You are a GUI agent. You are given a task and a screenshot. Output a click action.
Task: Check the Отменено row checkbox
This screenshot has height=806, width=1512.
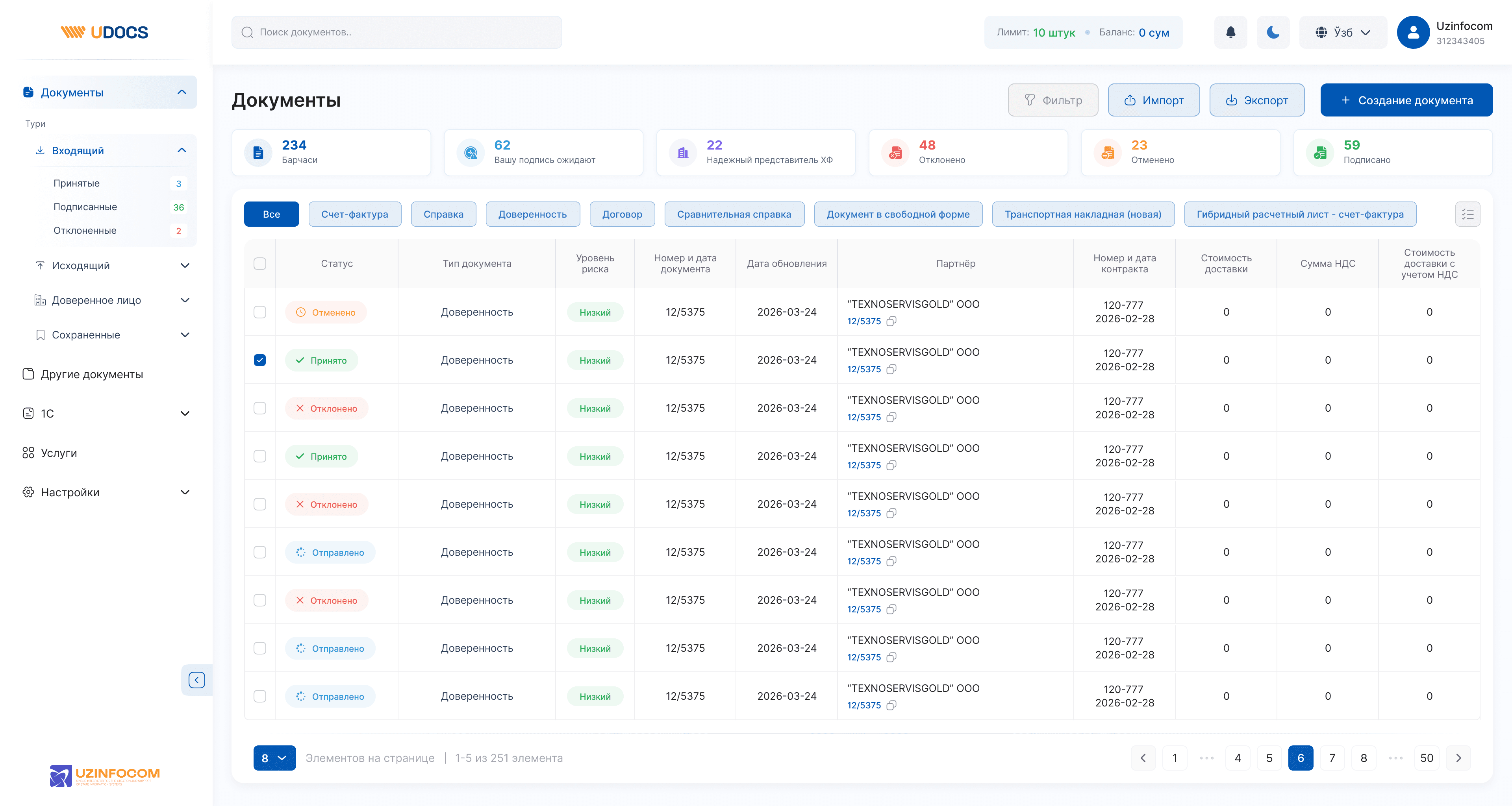click(259, 312)
